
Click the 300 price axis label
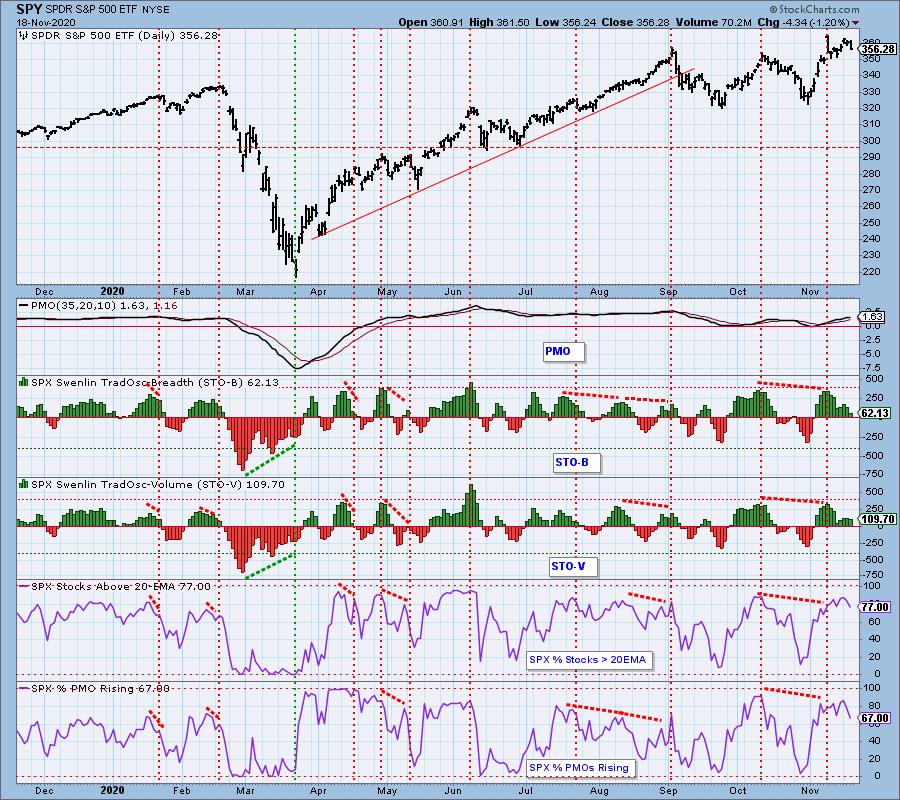click(x=871, y=140)
